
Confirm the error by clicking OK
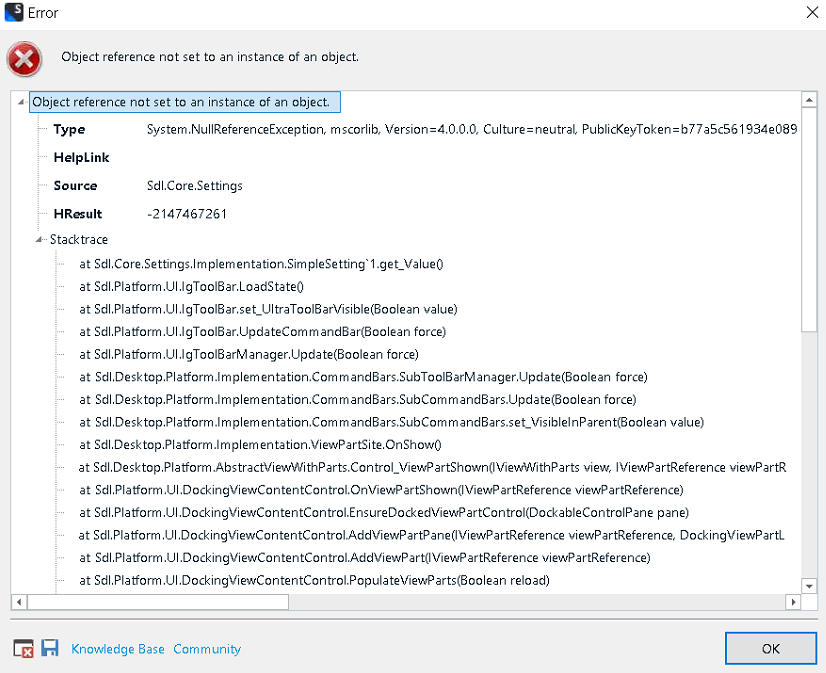[x=770, y=648]
